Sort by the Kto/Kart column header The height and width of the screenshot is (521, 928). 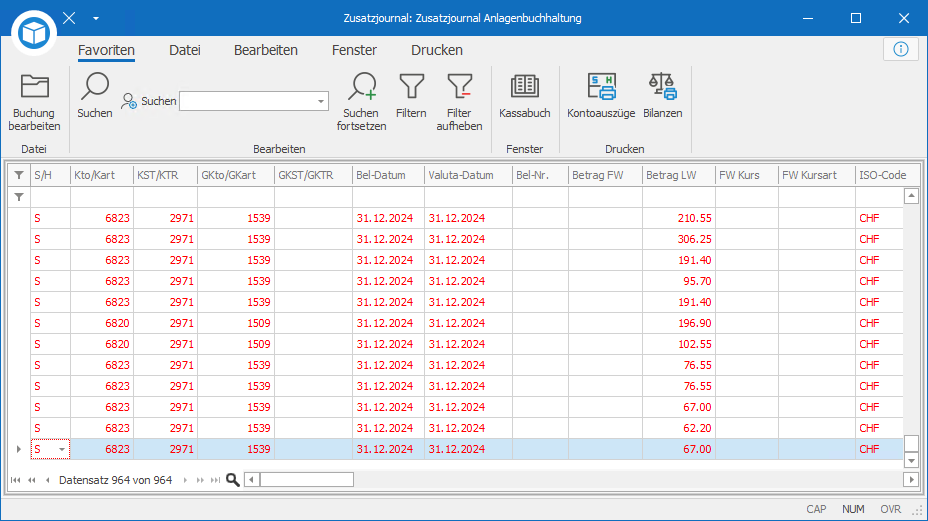click(x=102, y=175)
